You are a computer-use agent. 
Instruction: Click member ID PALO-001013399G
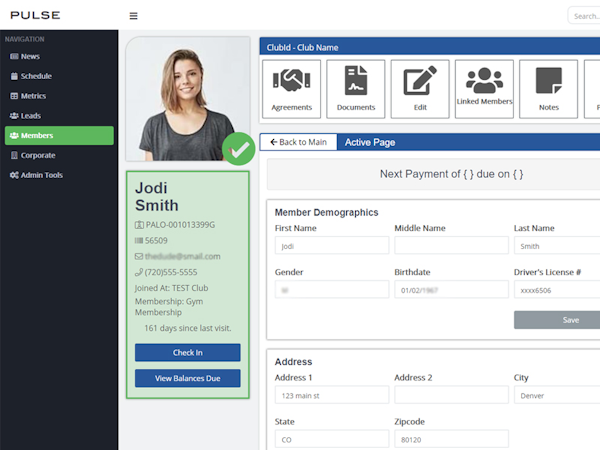point(180,225)
